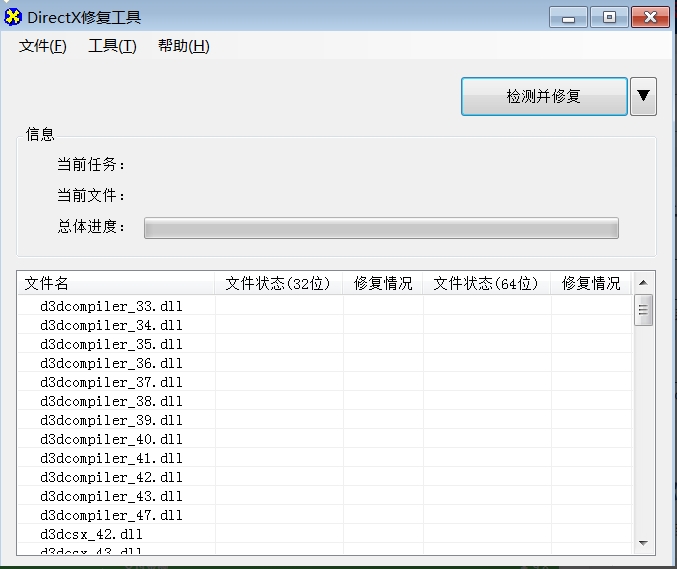Select row d3dcompiler_36.dll
Screen dimensions: 677x569
(x=325, y=363)
